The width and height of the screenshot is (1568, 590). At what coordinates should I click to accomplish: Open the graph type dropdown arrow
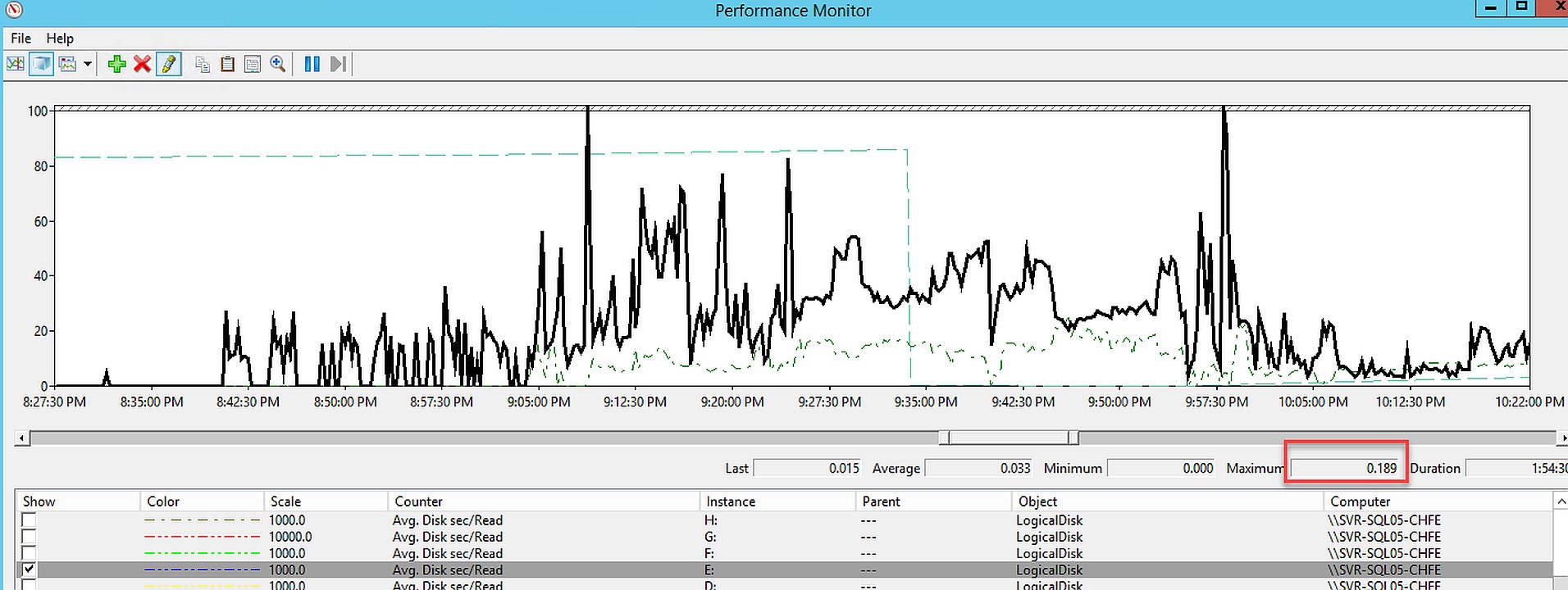pos(88,64)
